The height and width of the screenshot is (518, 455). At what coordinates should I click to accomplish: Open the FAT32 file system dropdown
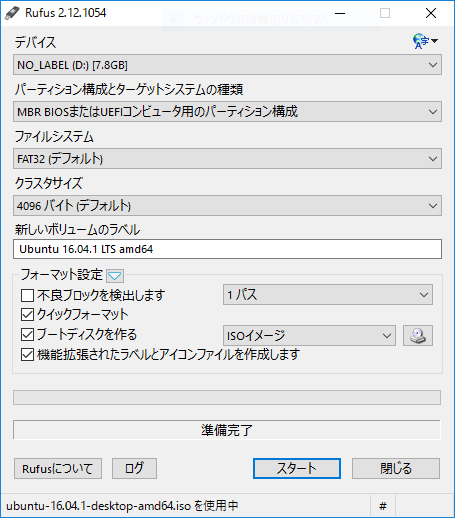(227, 159)
